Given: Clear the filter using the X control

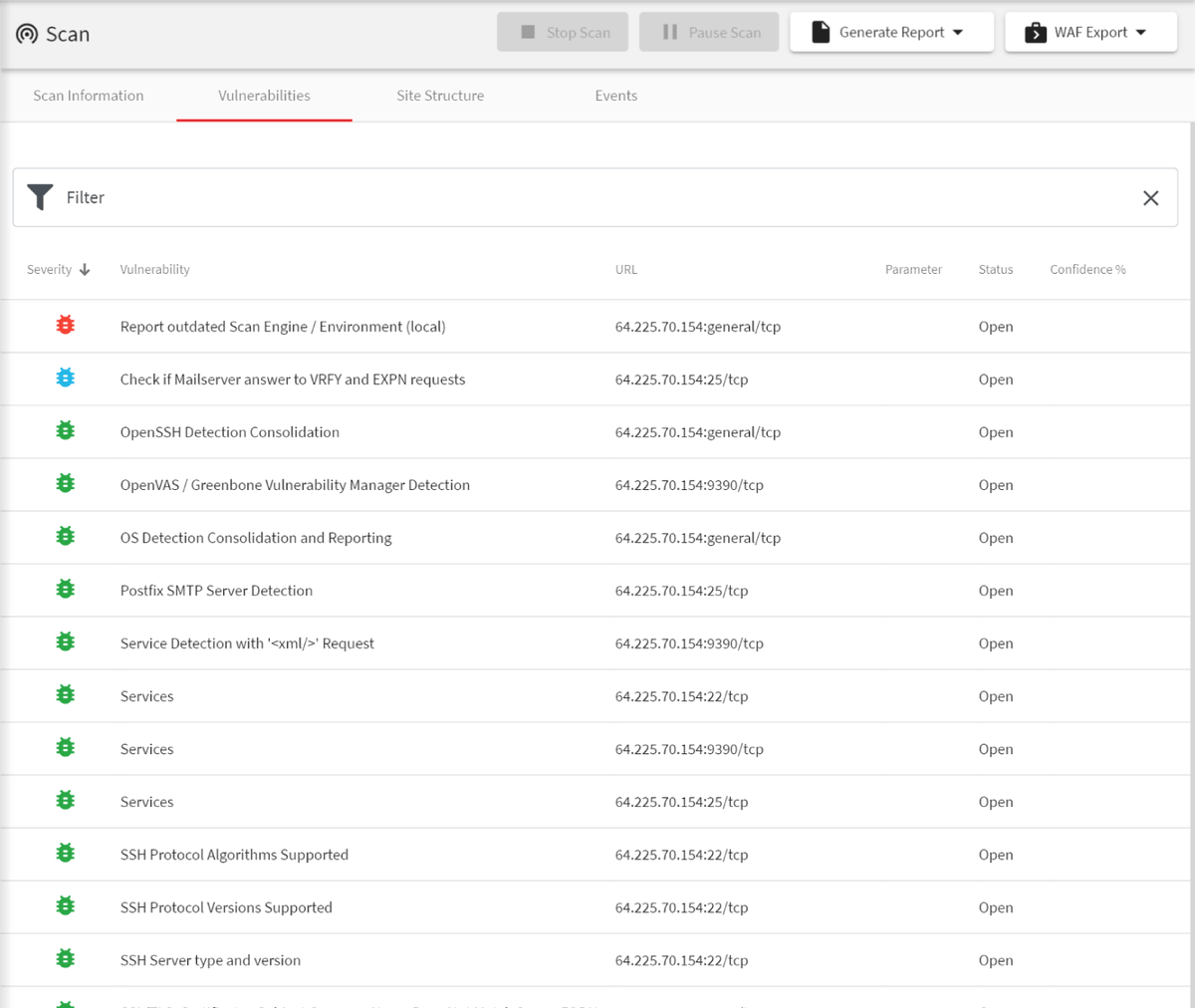Looking at the screenshot, I should [1151, 197].
